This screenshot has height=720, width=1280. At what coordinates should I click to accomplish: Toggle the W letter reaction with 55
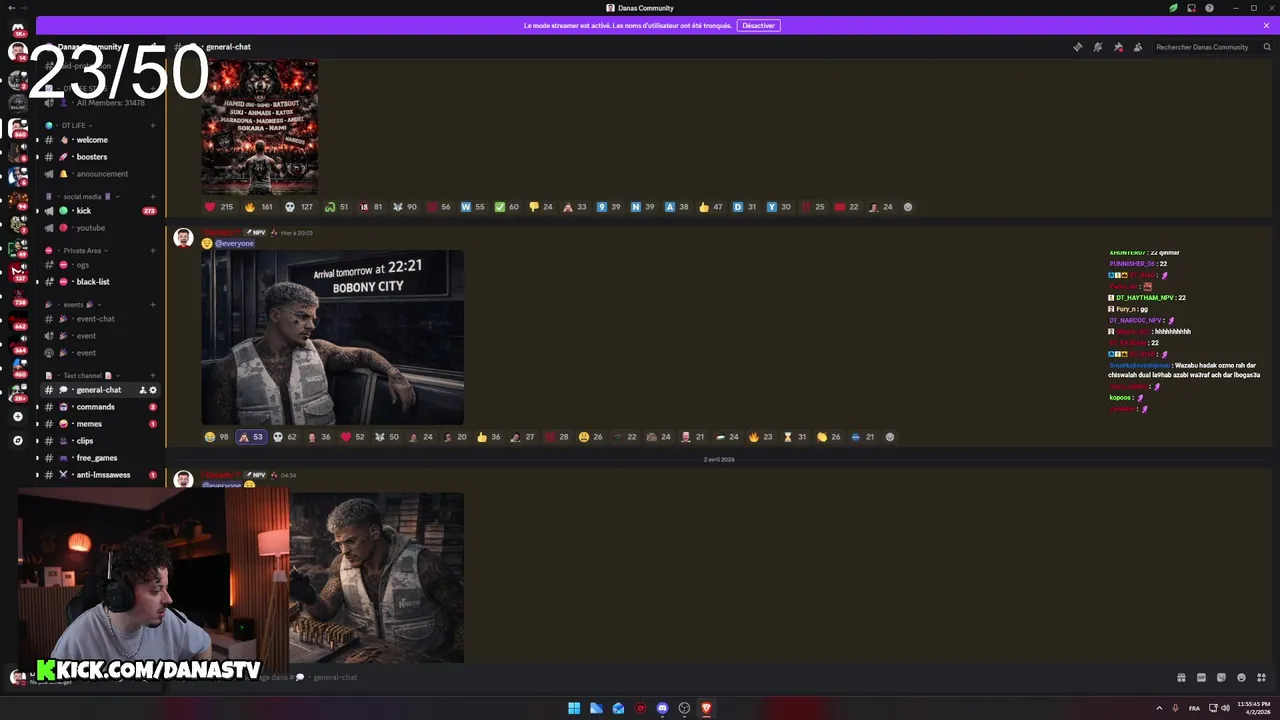473,207
